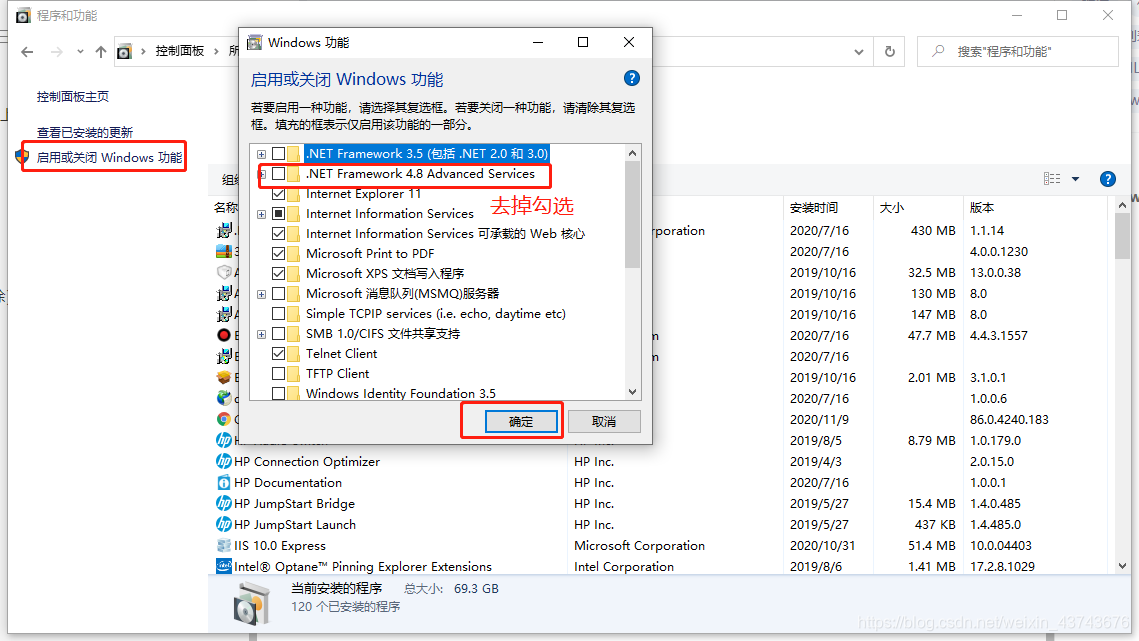Toggle Internet Information Services checkbox

(x=278, y=214)
